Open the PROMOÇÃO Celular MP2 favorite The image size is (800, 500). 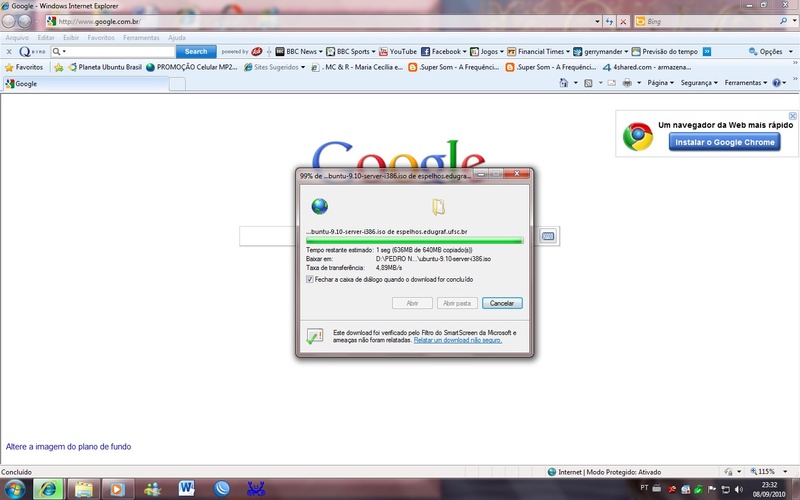point(192,67)
